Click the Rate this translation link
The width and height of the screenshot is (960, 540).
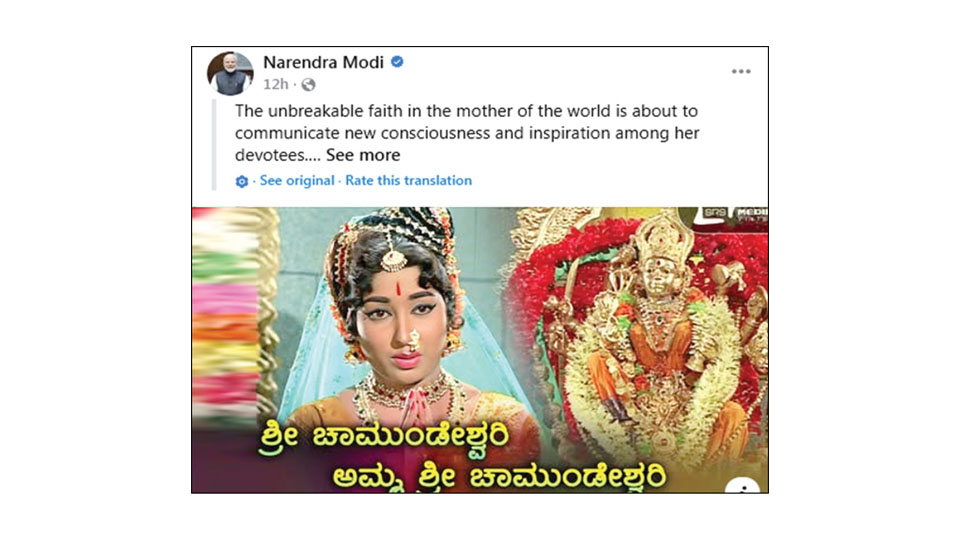pos(408,181)
